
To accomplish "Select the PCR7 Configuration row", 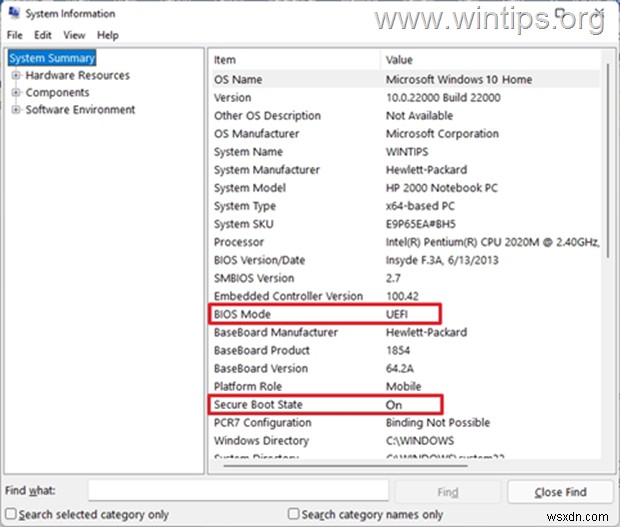I will point(405,423).
